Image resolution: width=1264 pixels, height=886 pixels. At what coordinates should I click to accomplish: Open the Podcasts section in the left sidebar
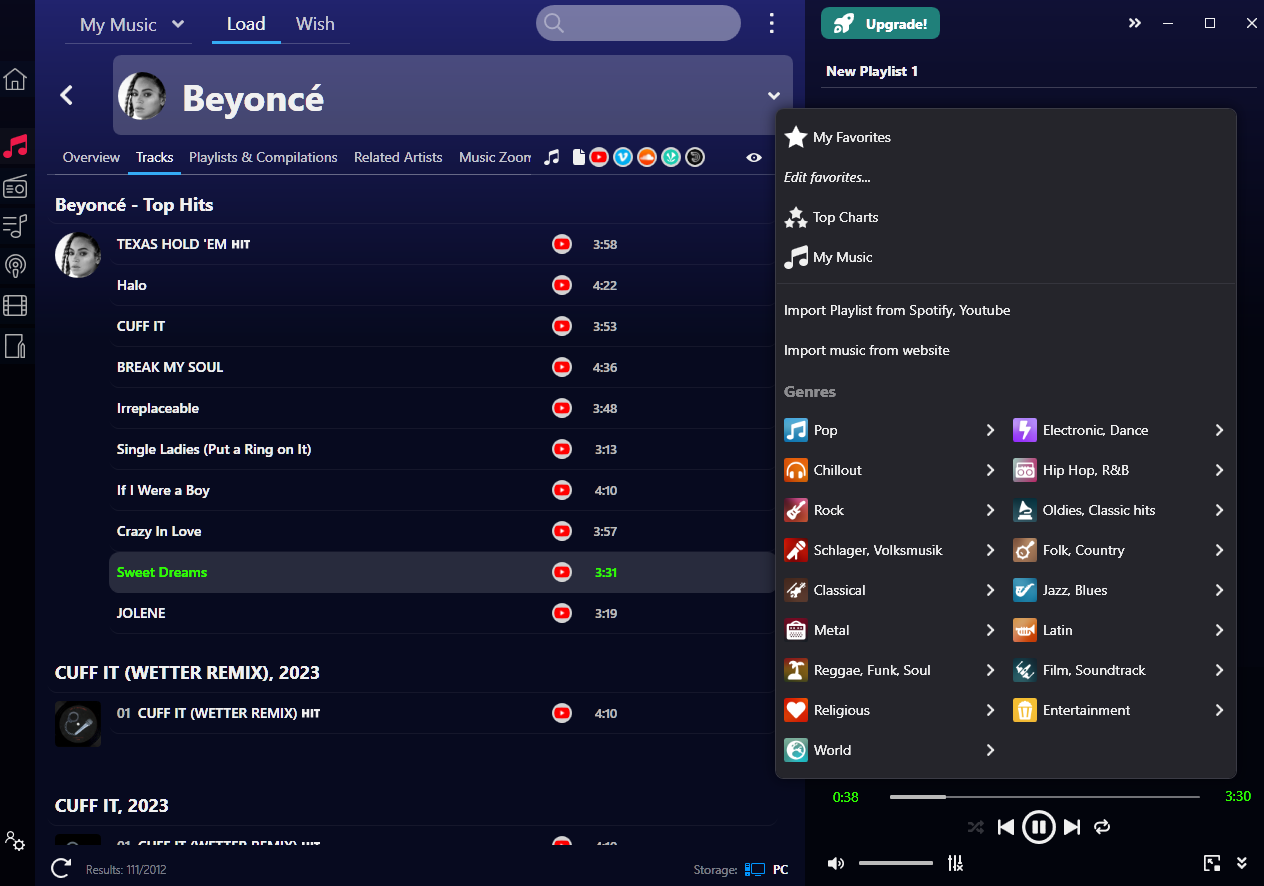click(15, 266)
